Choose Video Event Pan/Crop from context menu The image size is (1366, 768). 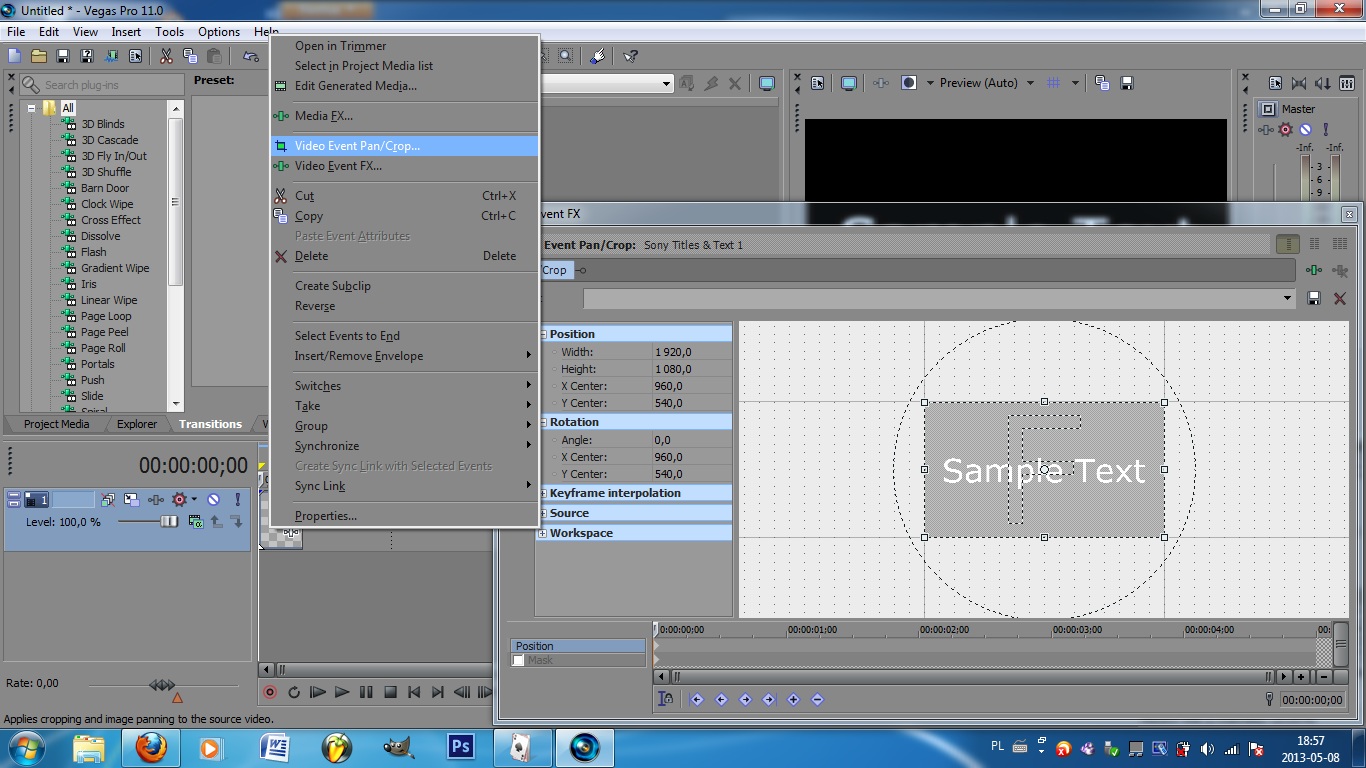click(x=405, y=146)
